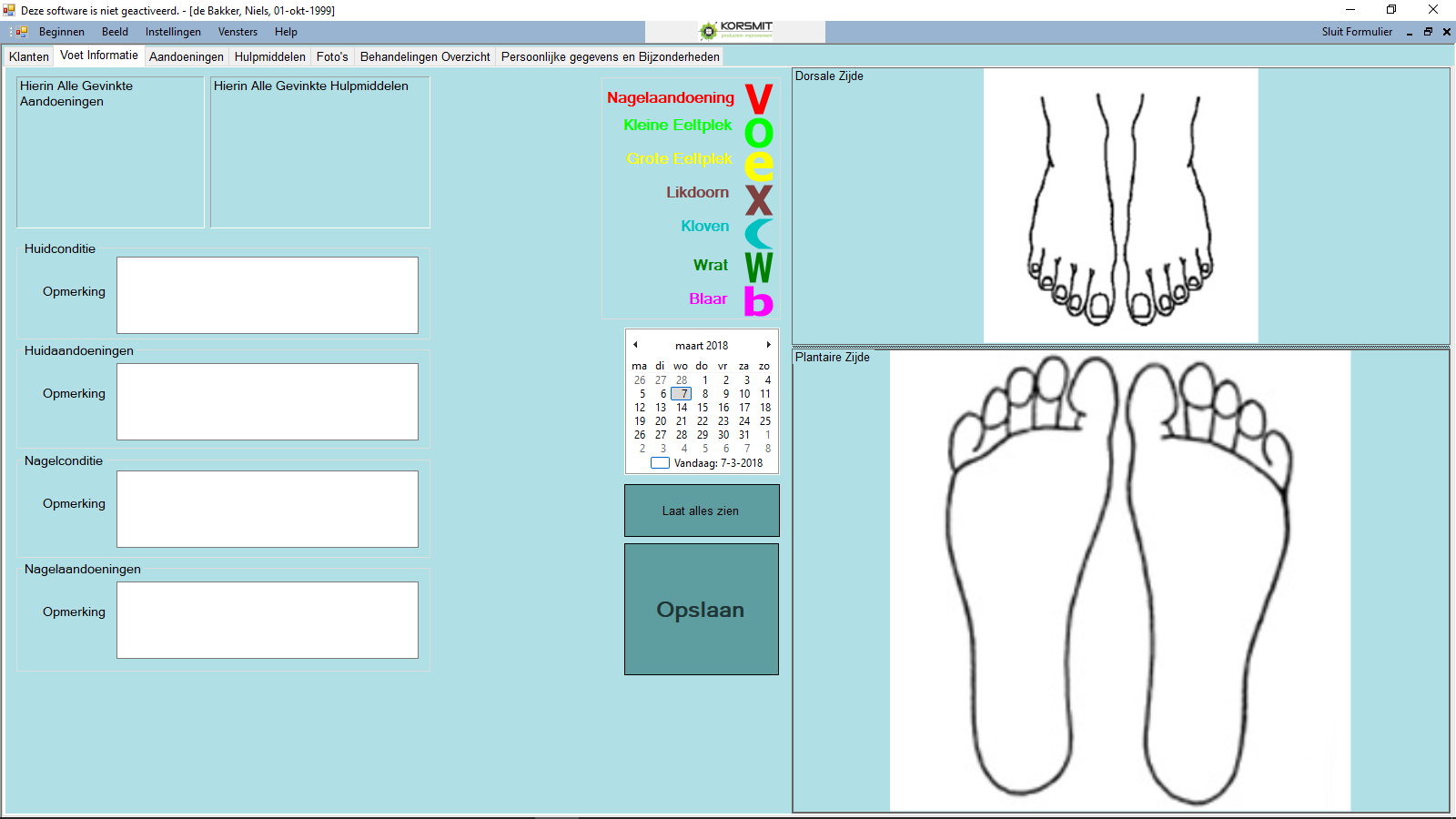Pick the green W Wrat marker
1456x819 pixels.
(x=758, y=268)
